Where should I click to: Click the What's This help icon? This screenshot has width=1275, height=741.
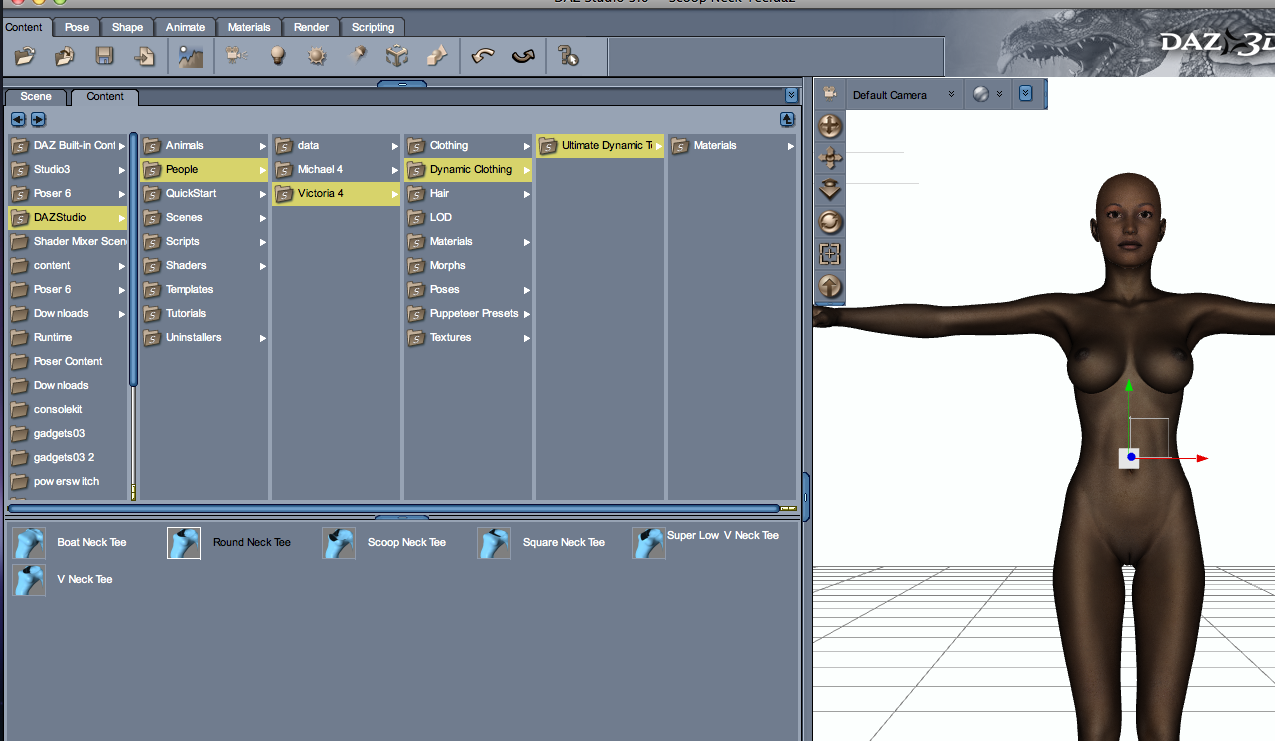click(x=569, y=57)
